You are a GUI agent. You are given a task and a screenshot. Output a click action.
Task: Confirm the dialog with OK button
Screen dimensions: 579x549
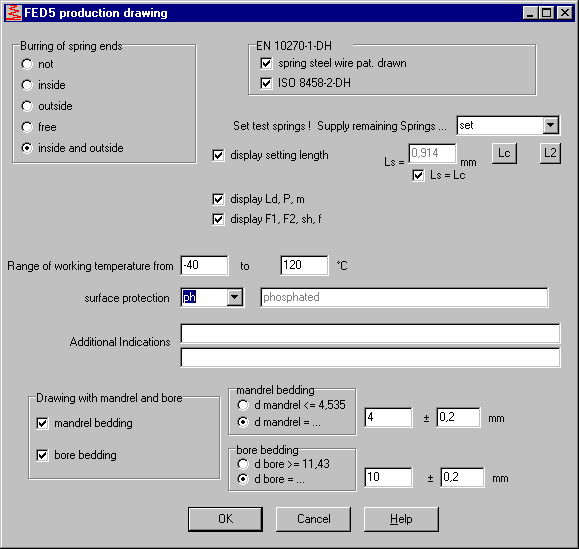[226, 519]
